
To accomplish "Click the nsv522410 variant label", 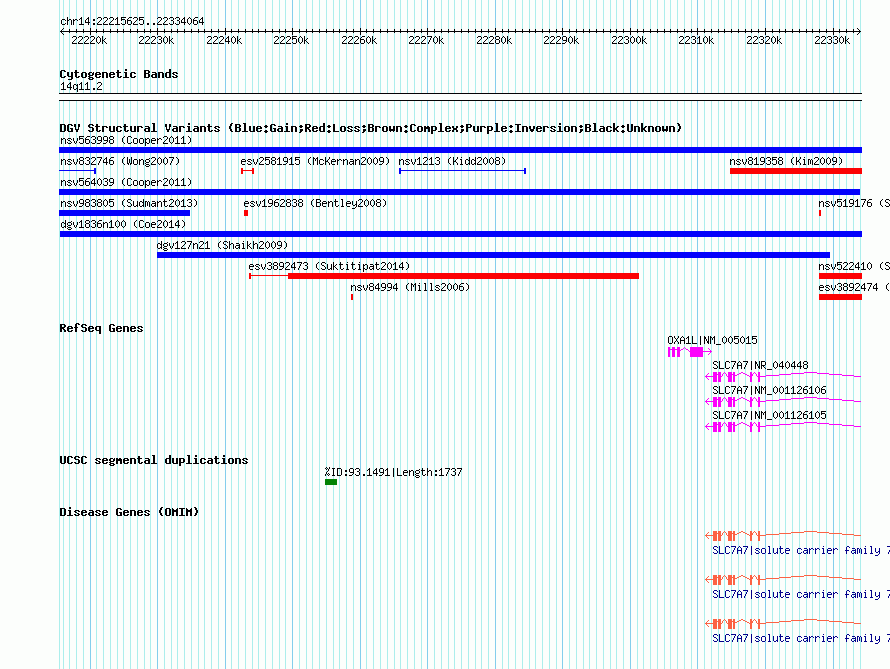I will point(854,266).
